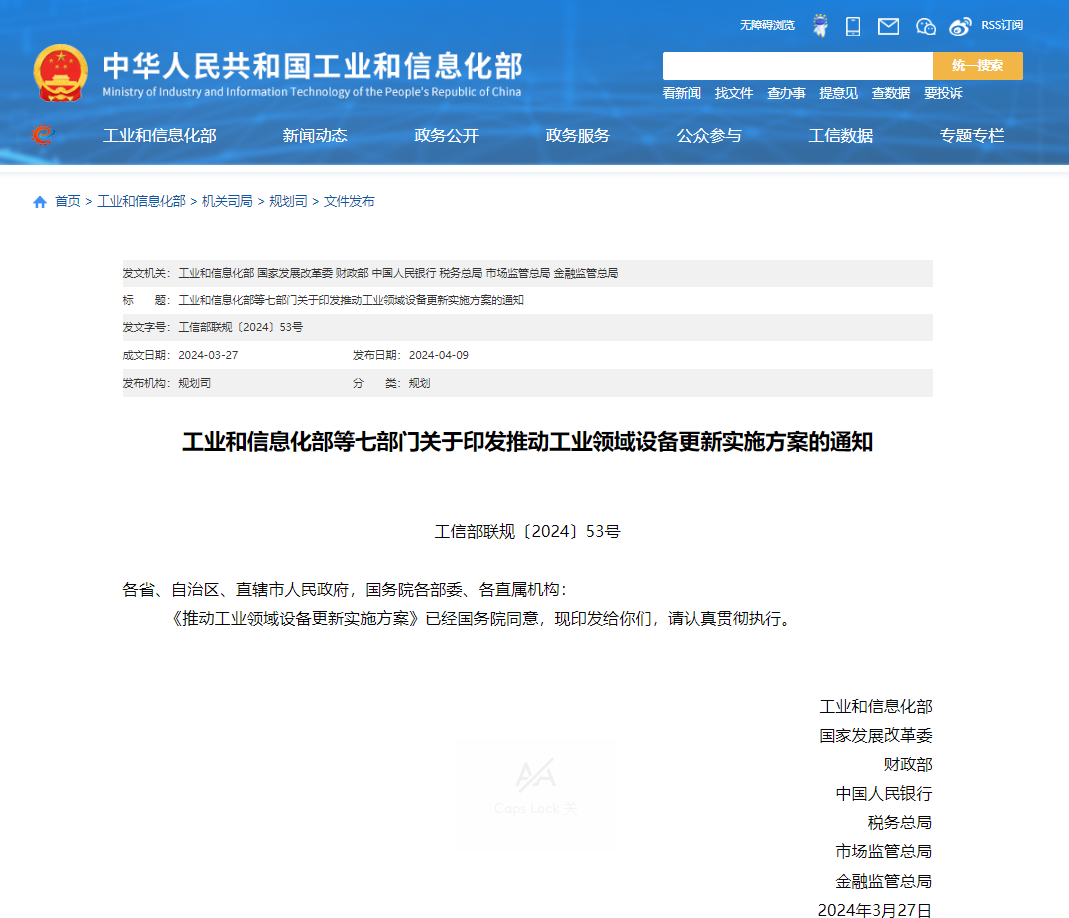
Task: Open the Weibo icon in header
Action: 961,26
